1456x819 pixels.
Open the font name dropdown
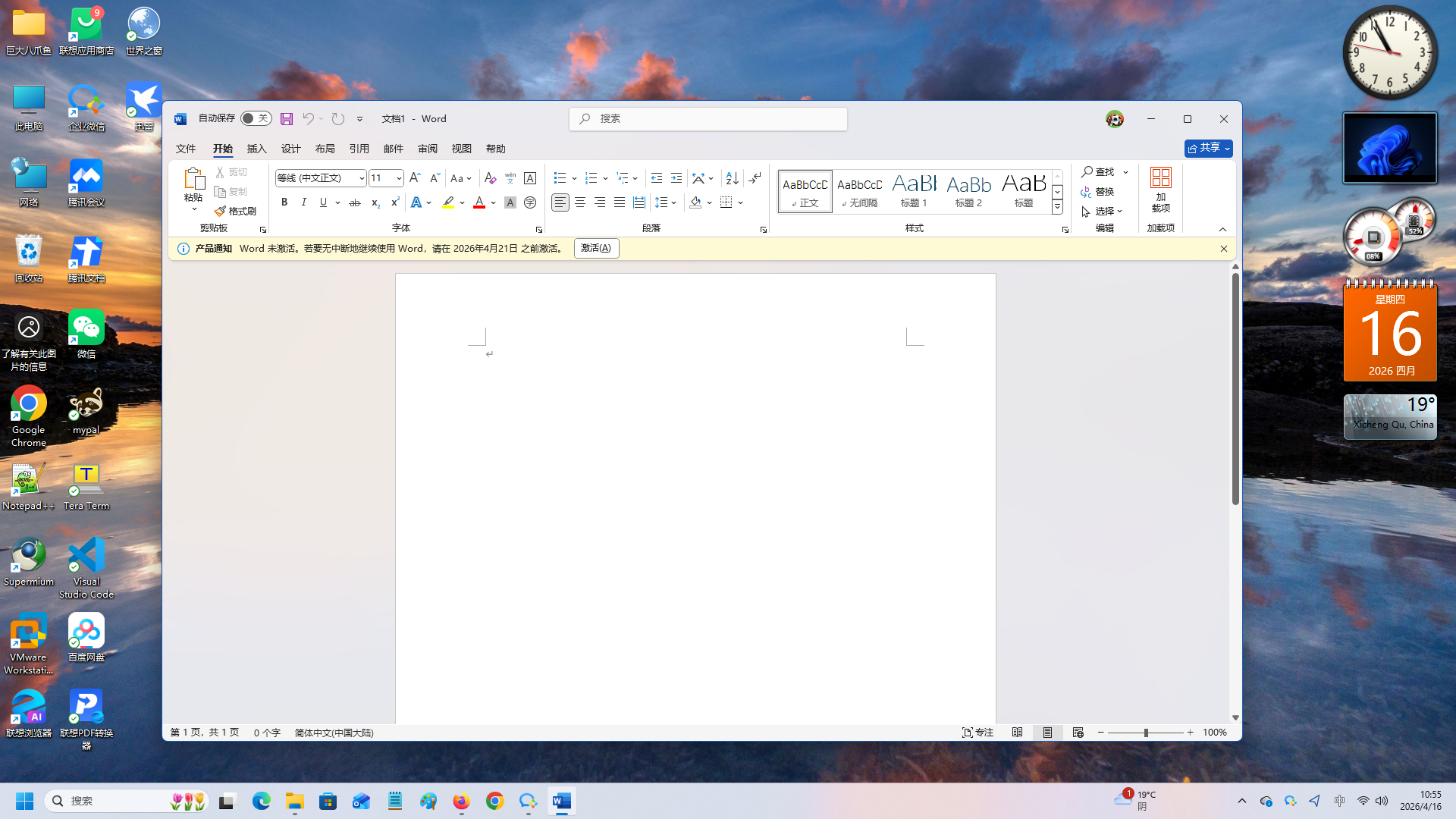tap(362, 178)
